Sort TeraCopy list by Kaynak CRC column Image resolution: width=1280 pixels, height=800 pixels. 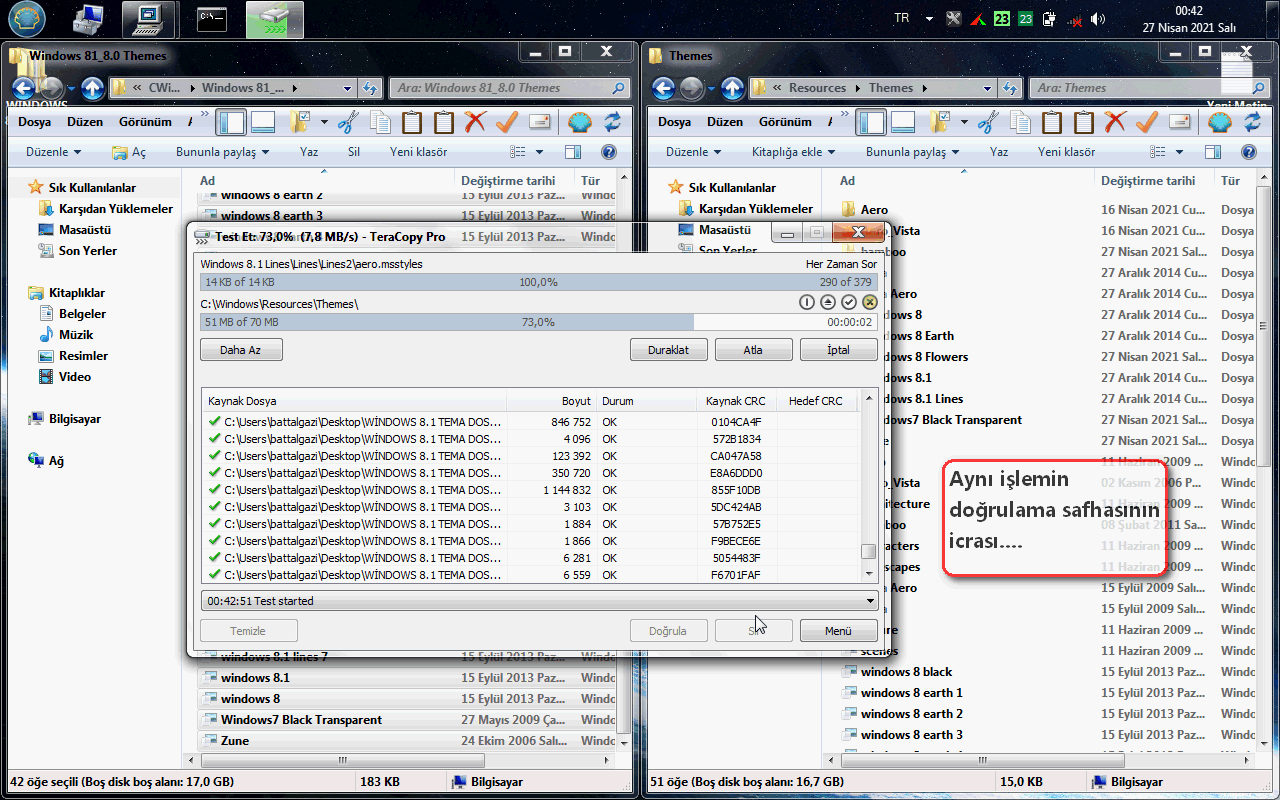coord(736,401)
